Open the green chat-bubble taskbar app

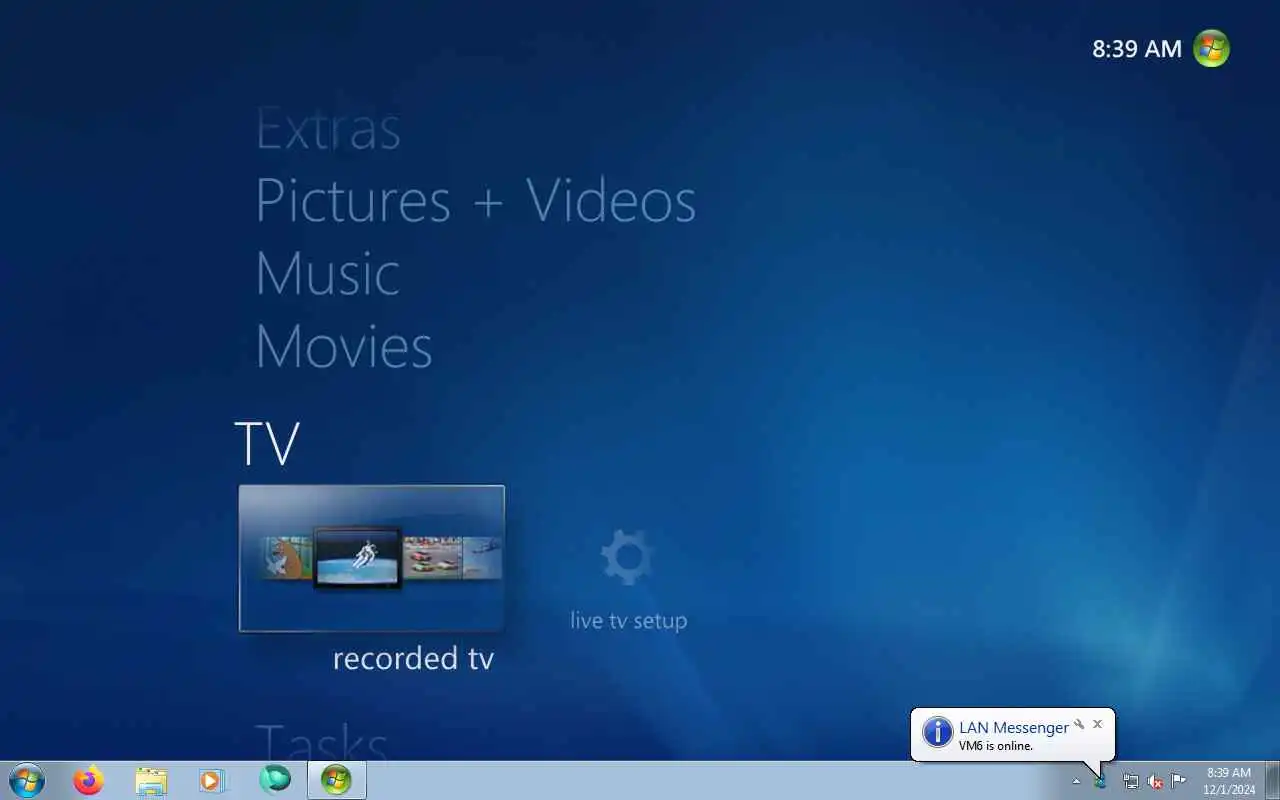point(275,779)
